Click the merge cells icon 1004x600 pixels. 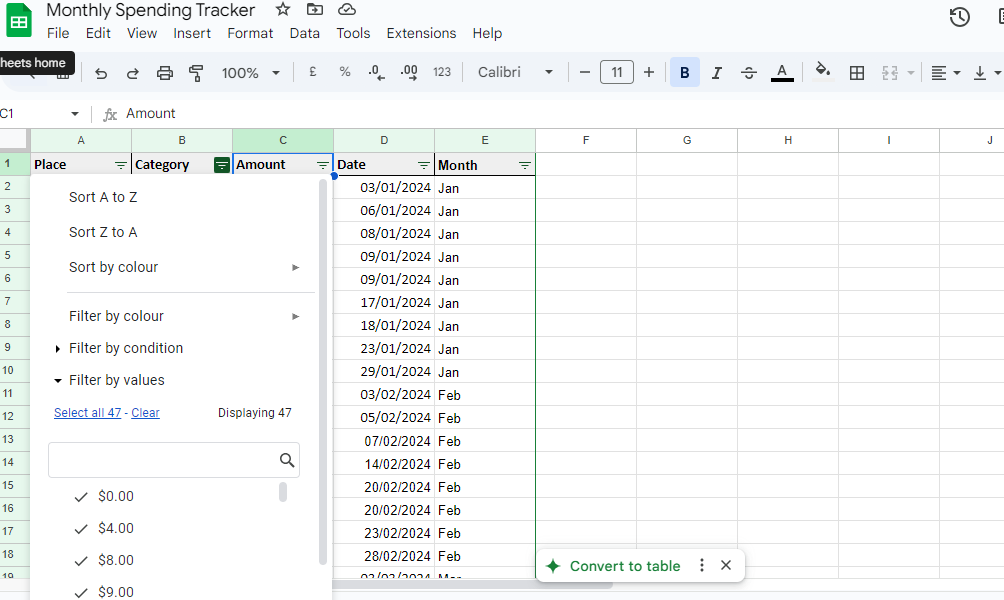pos(892,71)
